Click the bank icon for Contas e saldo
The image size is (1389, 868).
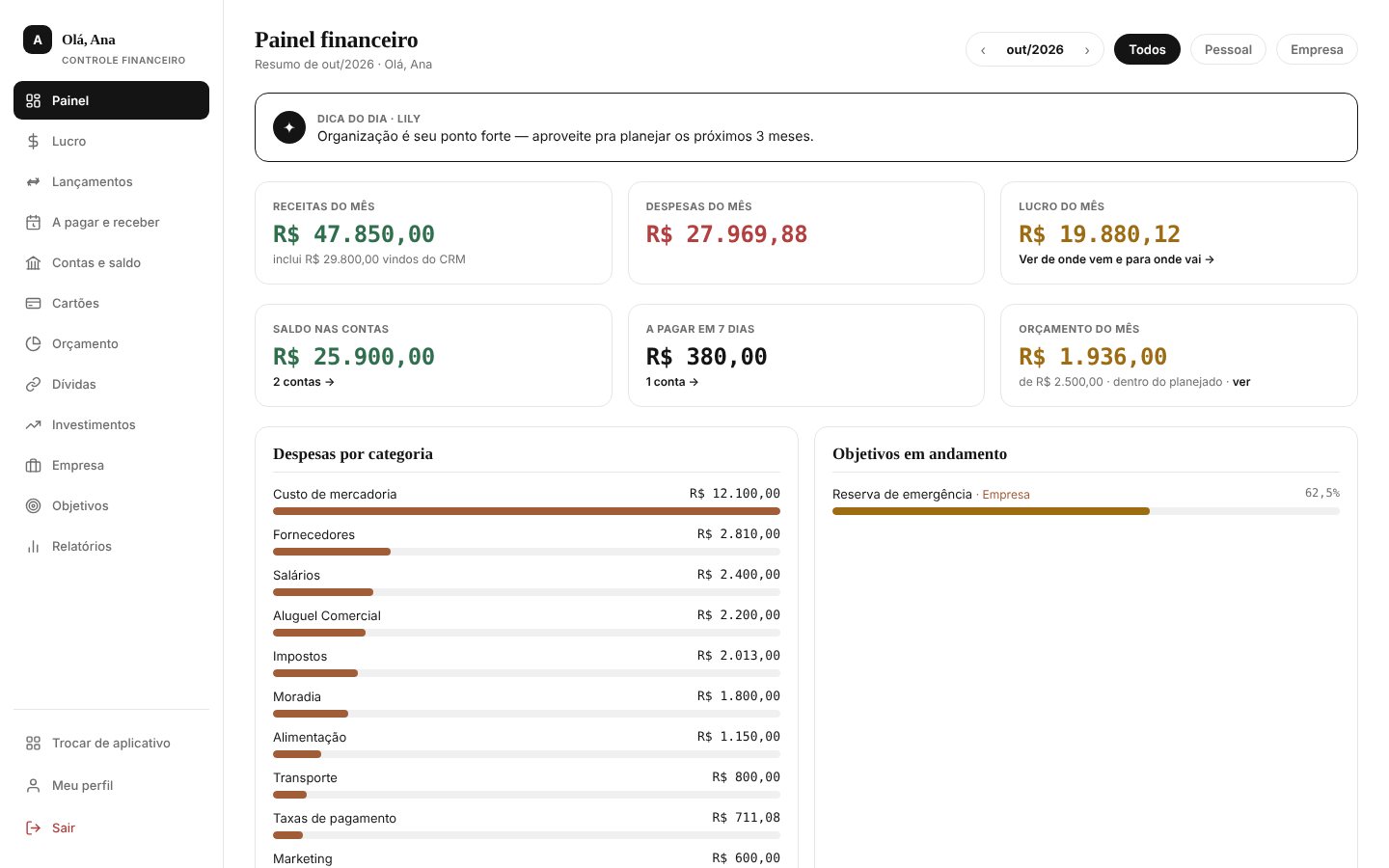(33, 262)
